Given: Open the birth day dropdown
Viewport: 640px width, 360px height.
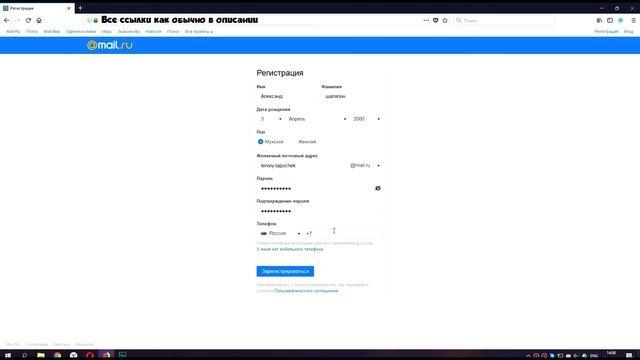Looking at the screenshot, I should click(271, 119).
